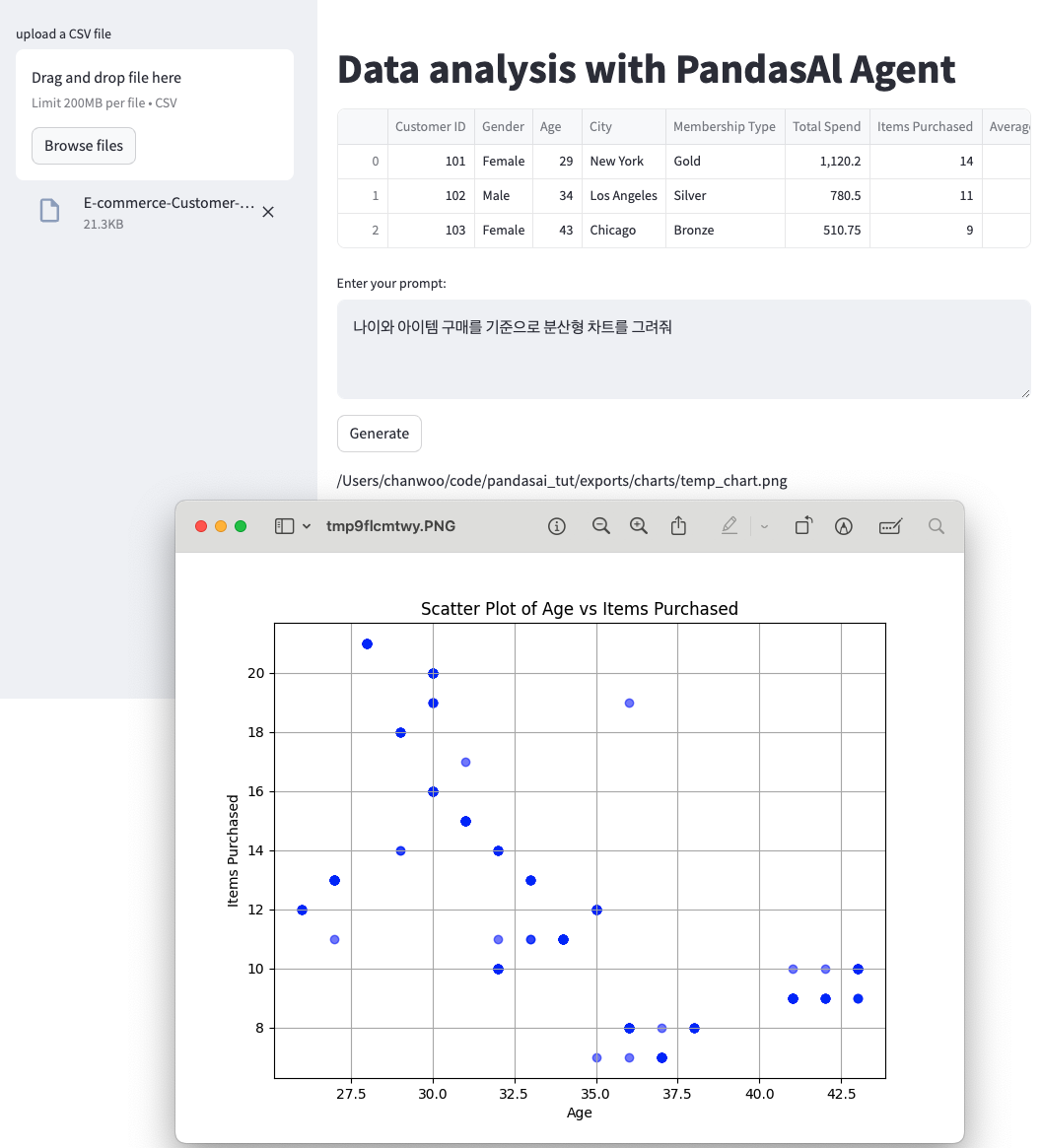The height and width of the screenshot is (1148, 1042).
Task: Click the green full-screen button in Preview
Action: [241, 526]
